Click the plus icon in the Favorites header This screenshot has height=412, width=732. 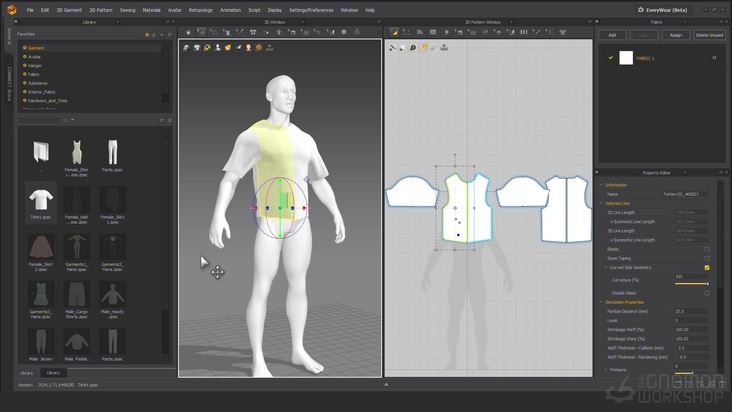click(162, 35)
